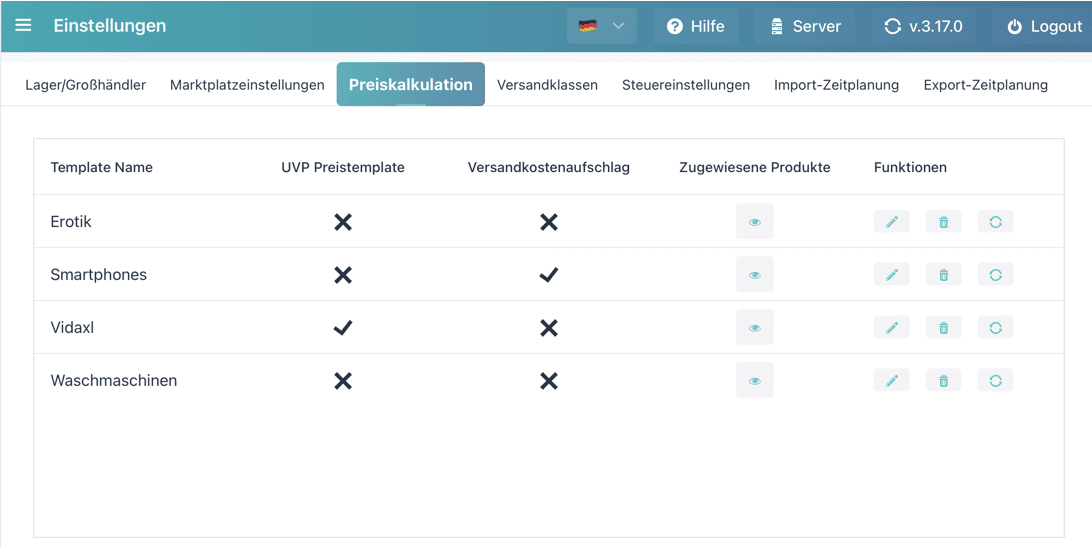The height and width of the screenshot is (548, 1092).
Task: Switch to the Versandklassen tab
Action: pos(547,85)
